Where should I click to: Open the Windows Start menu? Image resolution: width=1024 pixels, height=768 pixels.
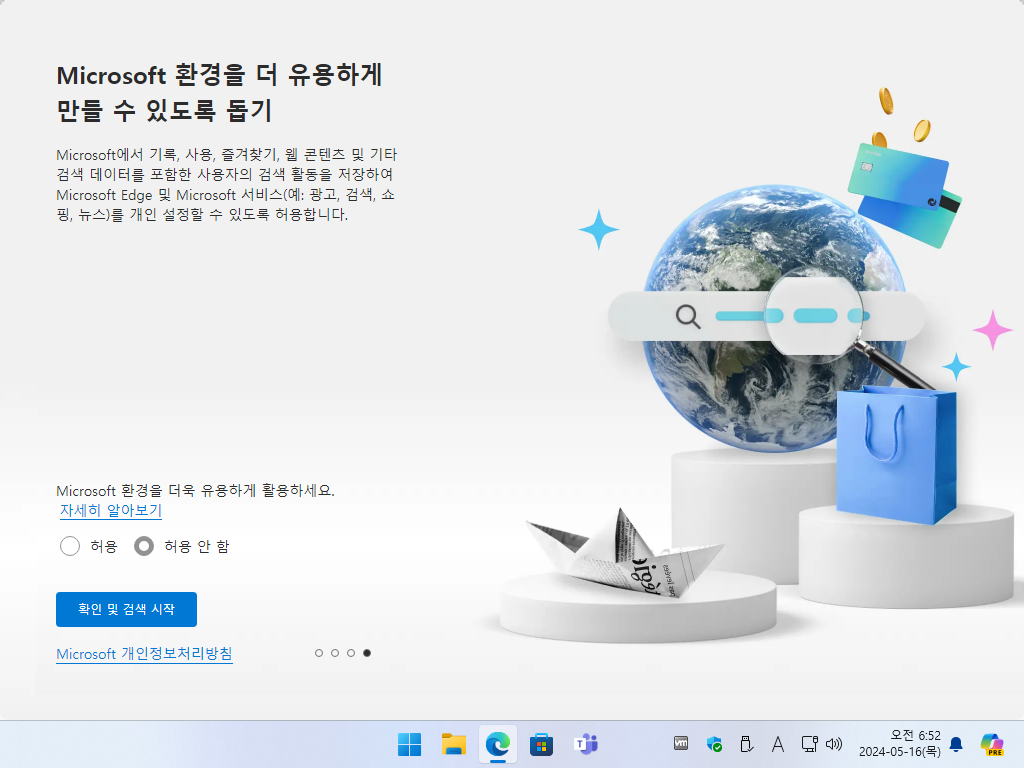pyautogui.click(x=409, y=744)
